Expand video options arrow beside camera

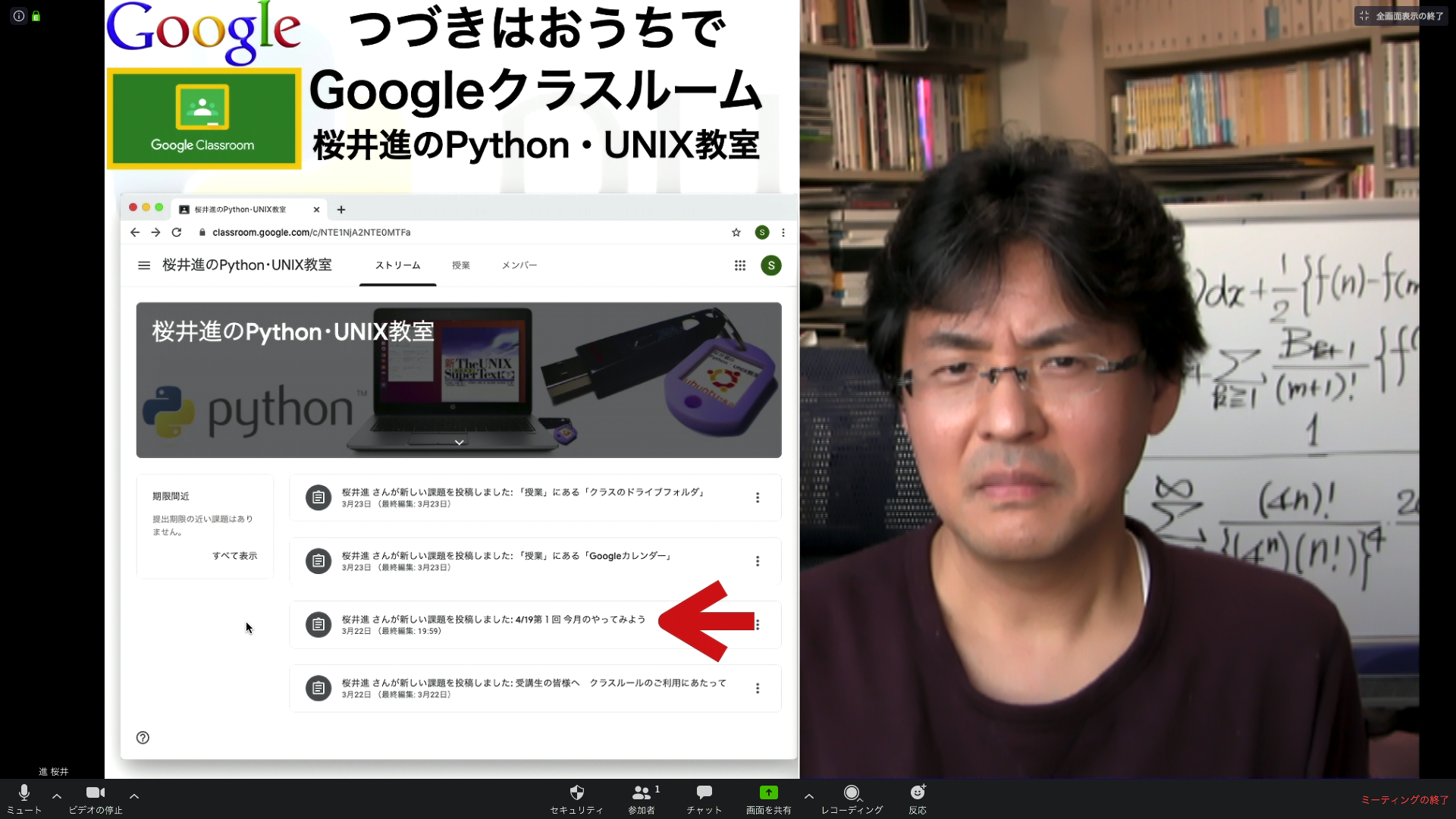point(134,796)
